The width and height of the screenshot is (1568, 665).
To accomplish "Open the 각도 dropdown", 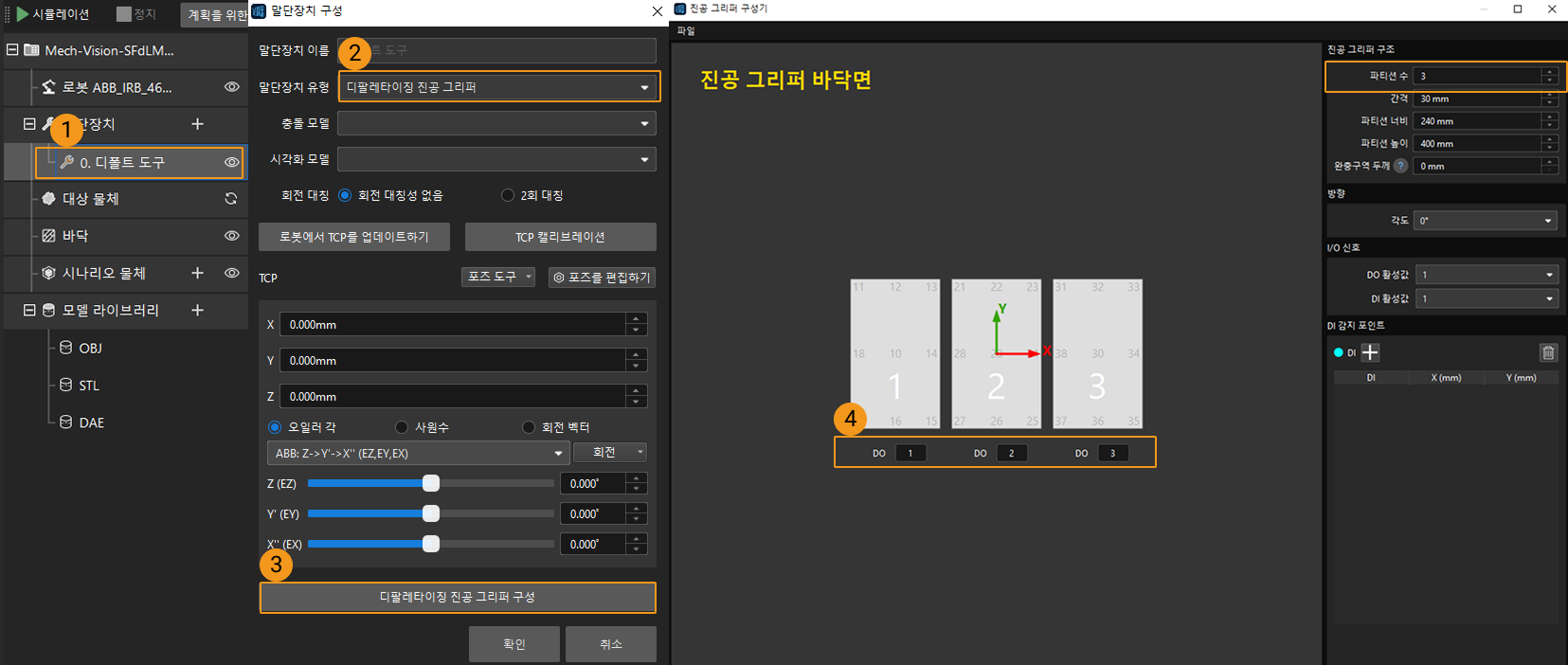I will coord(1485,221).
